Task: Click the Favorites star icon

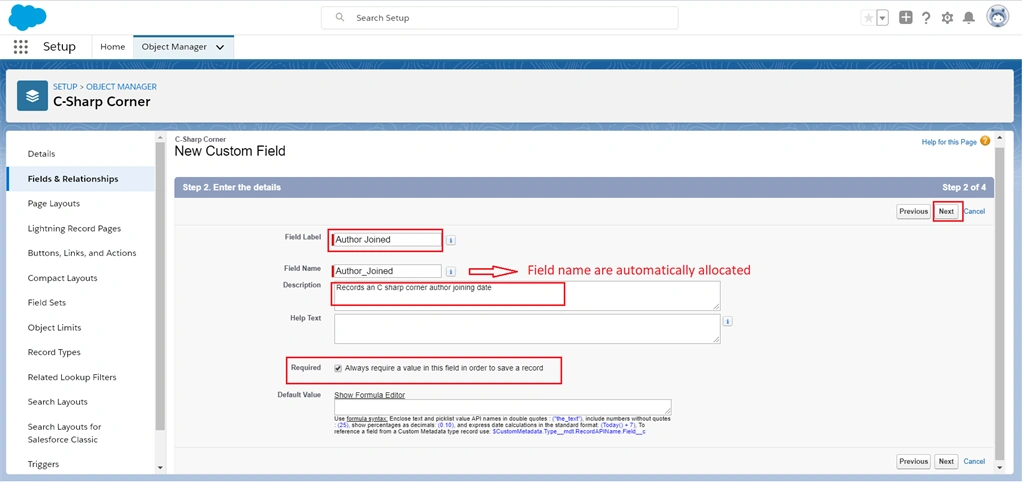Action: 868,18
